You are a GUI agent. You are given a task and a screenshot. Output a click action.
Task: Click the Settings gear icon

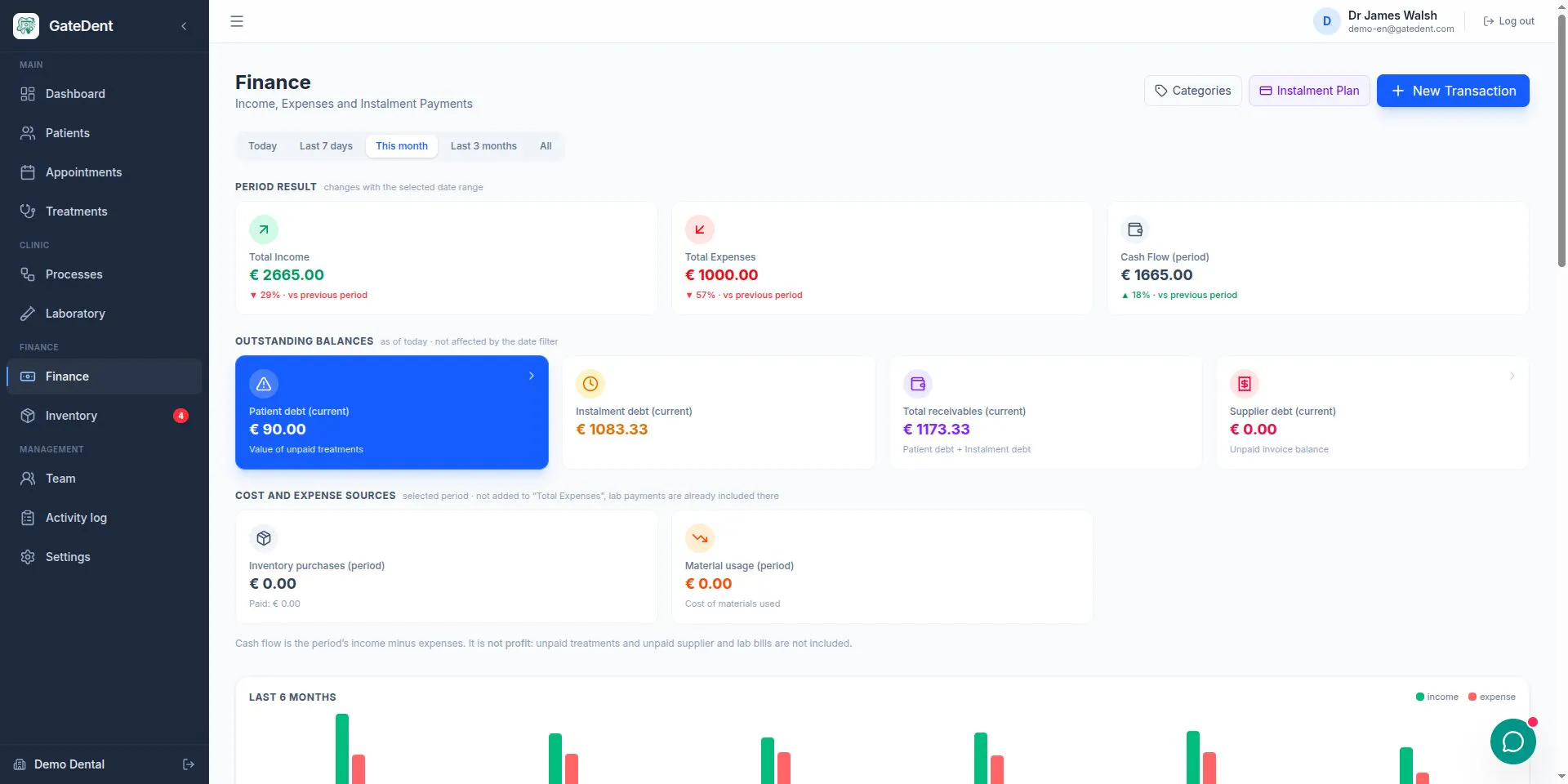[x=28, y=557]
